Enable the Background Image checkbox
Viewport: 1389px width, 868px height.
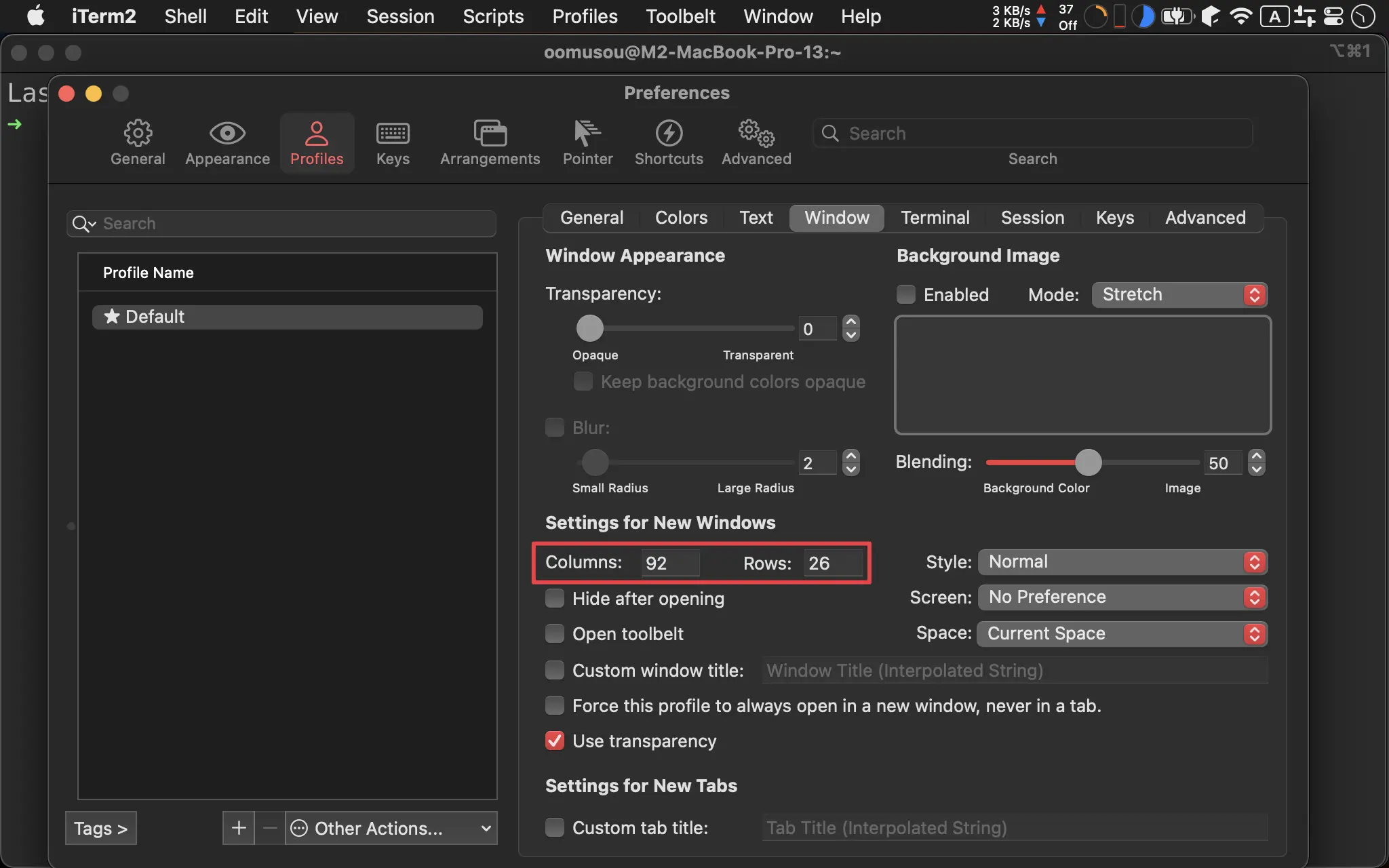pos(905,294)
